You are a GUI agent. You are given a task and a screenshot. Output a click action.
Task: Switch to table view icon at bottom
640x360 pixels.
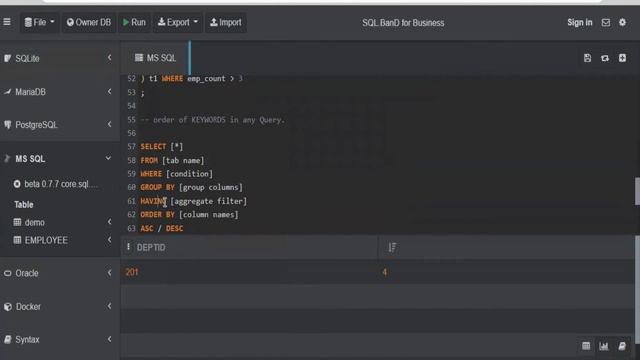click(x=586, y=346)
